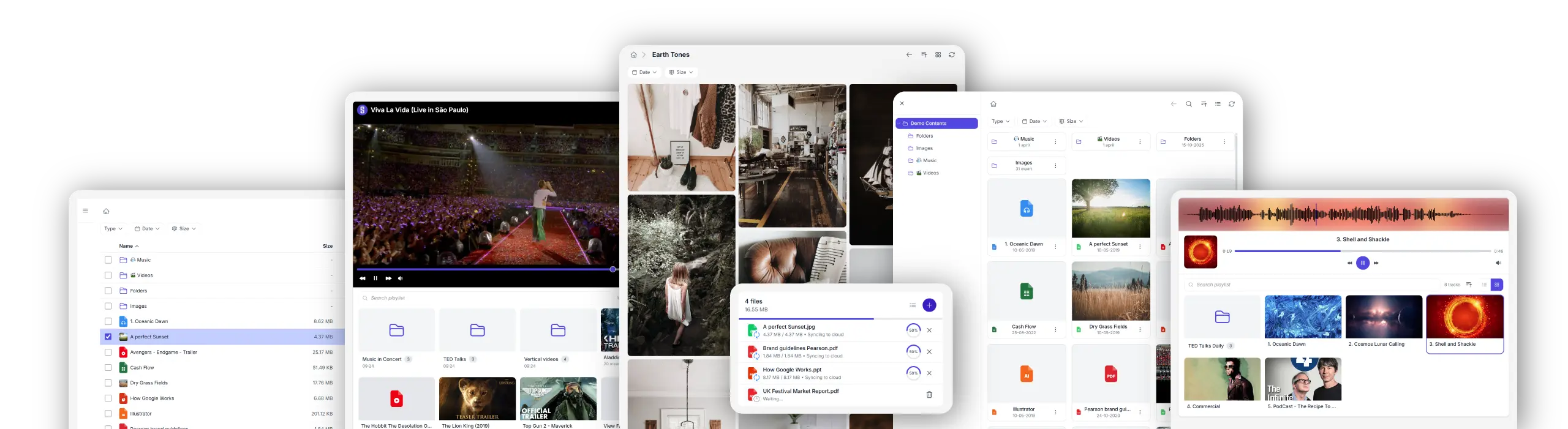Click the audio player progress bar
This screenshot has width=1568, height=429.
(x=1363, y=251)
